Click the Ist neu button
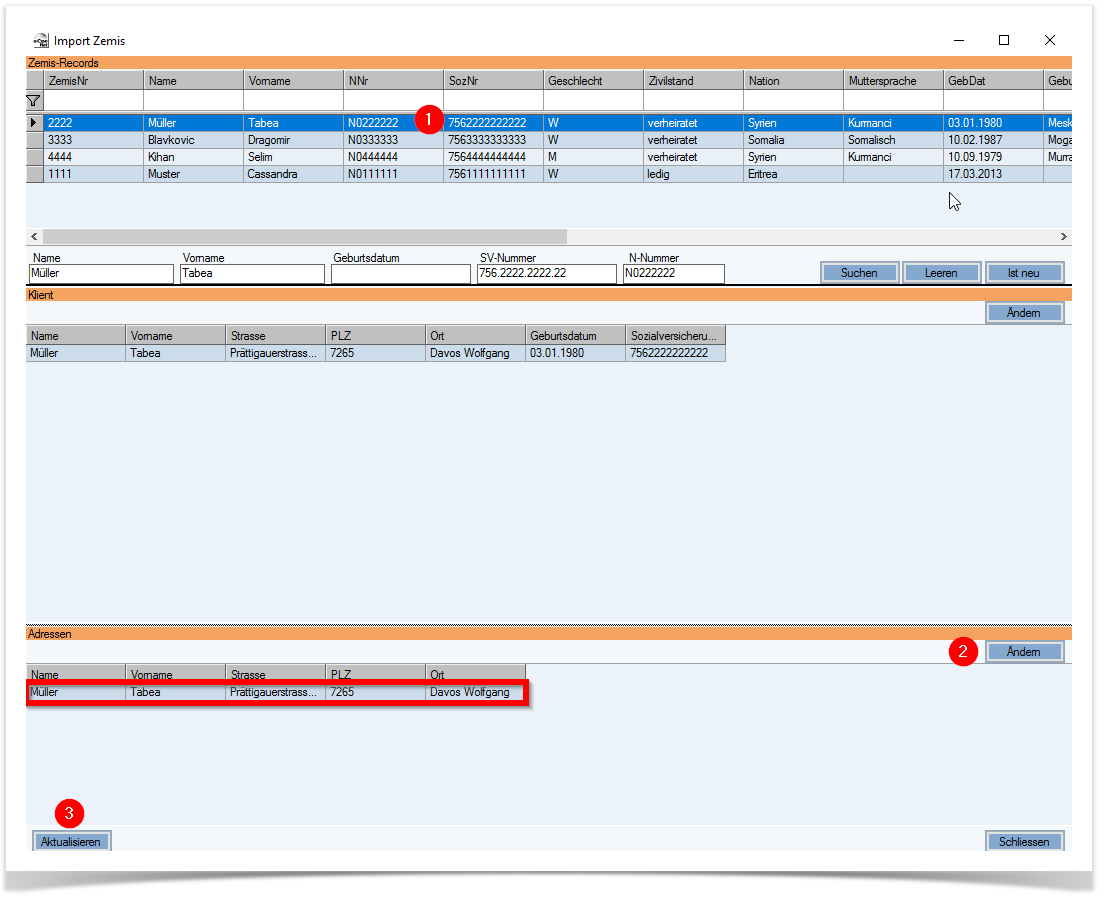The height and width of the screenshot is (900, 1106). click(1023, 273)
